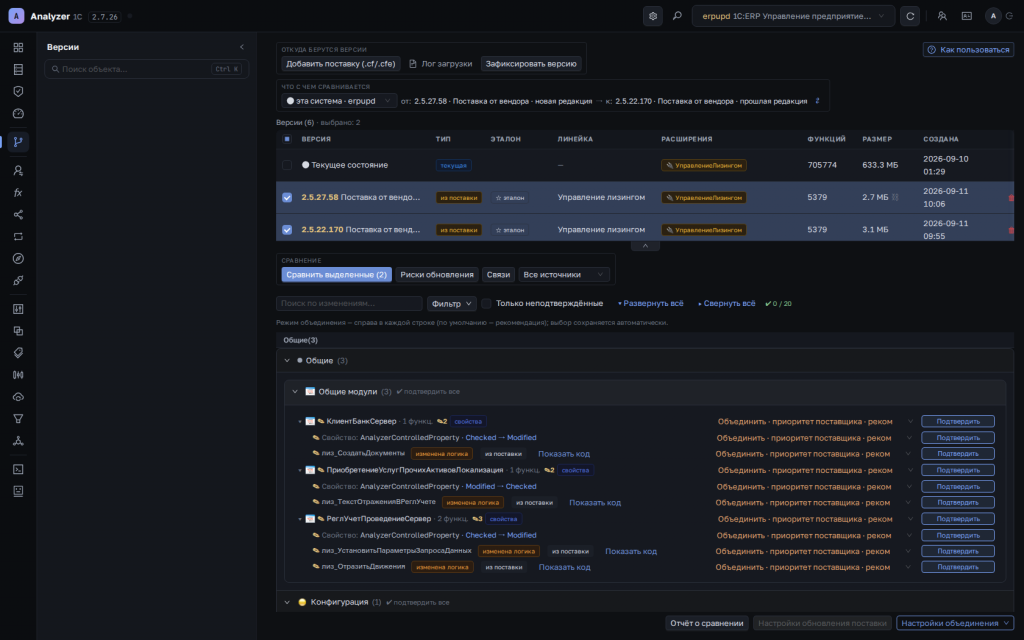
Task: Collapse the Общие модули group
Action: (x=295, y=392)
